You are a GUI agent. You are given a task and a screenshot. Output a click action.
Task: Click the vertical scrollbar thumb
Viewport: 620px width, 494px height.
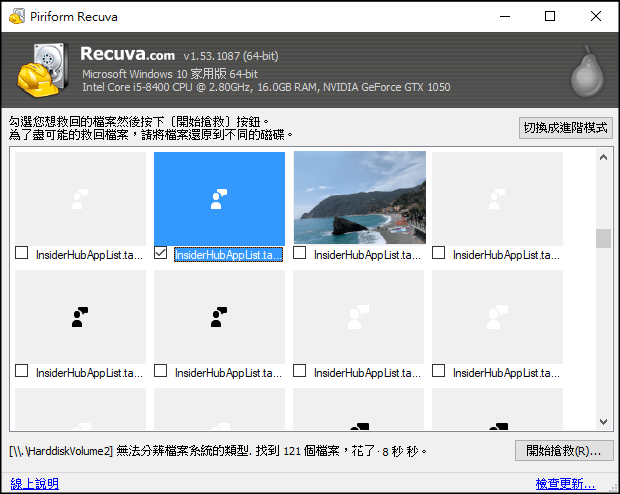pos(603,238)
